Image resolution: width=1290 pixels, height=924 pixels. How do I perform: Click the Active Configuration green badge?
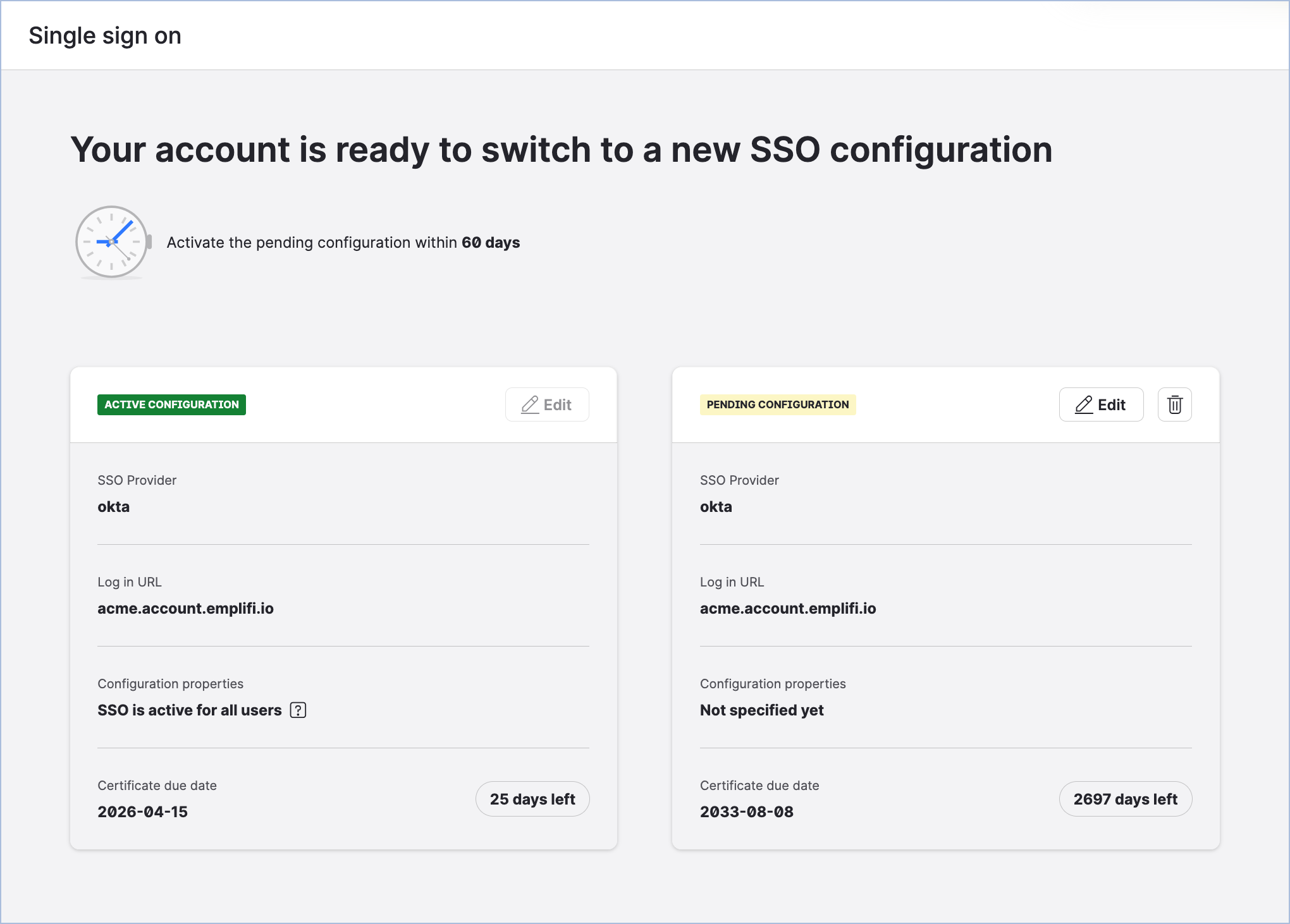pyautogui.click(x=171, y=404)
